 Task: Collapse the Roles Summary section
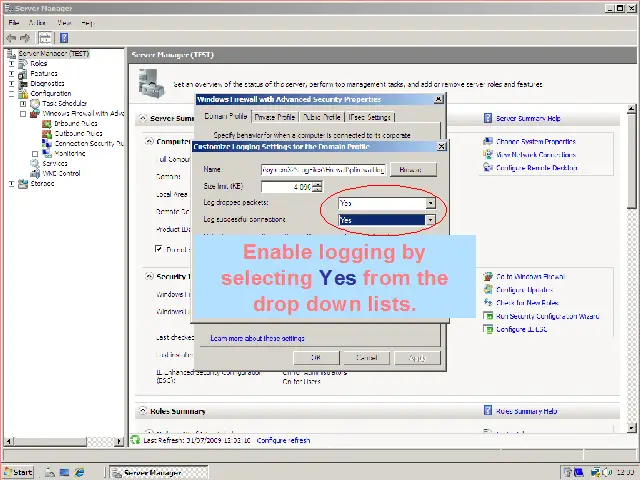coord(143,410)
